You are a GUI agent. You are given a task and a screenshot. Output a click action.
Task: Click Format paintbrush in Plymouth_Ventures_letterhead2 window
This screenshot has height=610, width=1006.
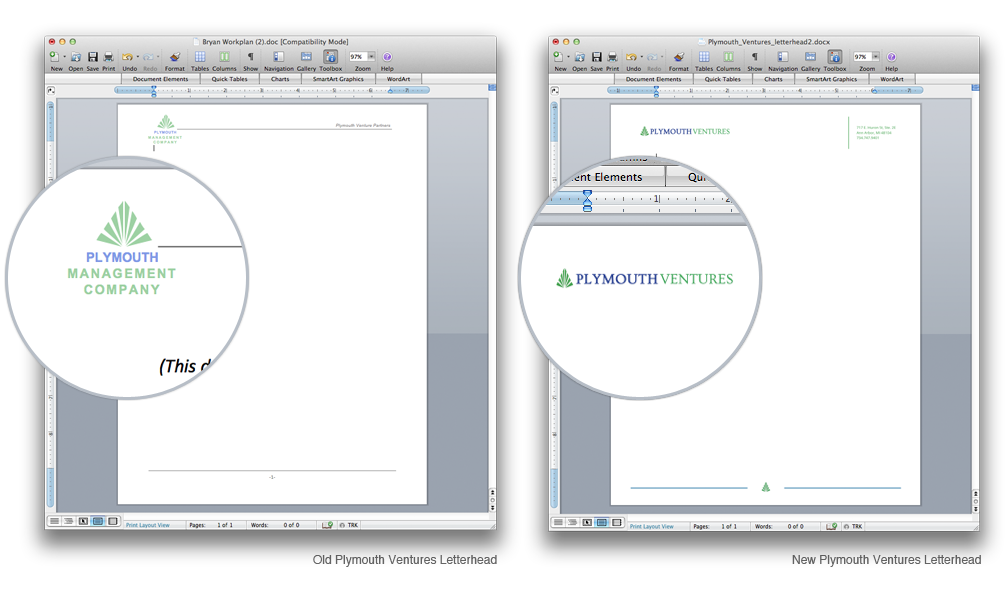coord(678,57)
